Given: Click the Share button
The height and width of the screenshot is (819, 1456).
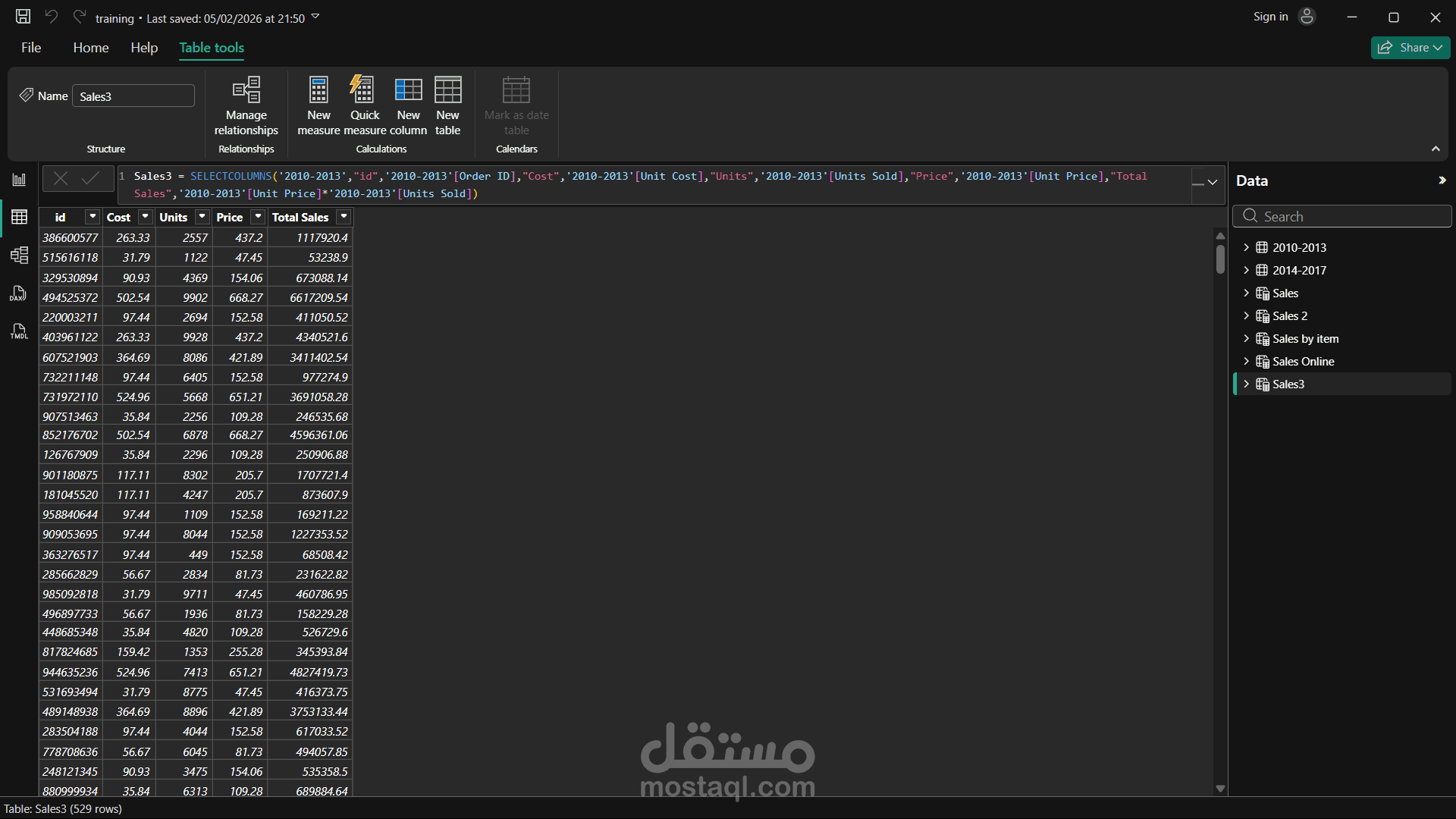Looking at the screenshot, I should tap(1410, 48).
